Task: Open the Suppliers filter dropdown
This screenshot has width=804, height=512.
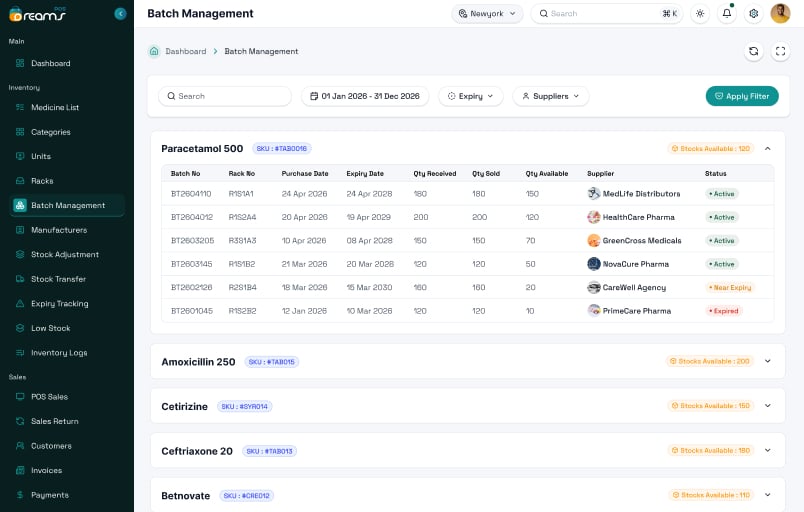Action: point(551,96)
